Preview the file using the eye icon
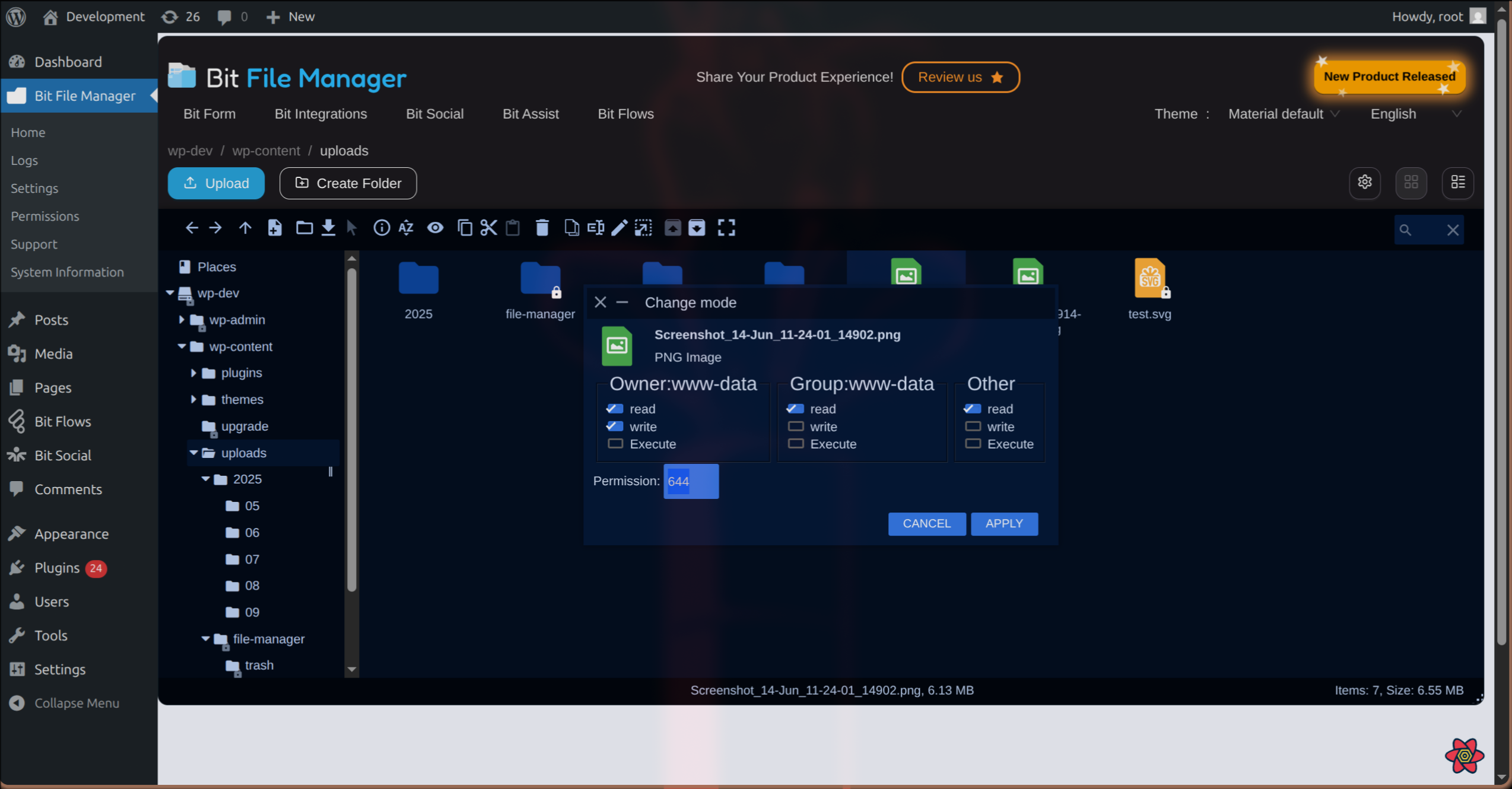Screen dimensions: 1512x789 [x=436, y=227]
